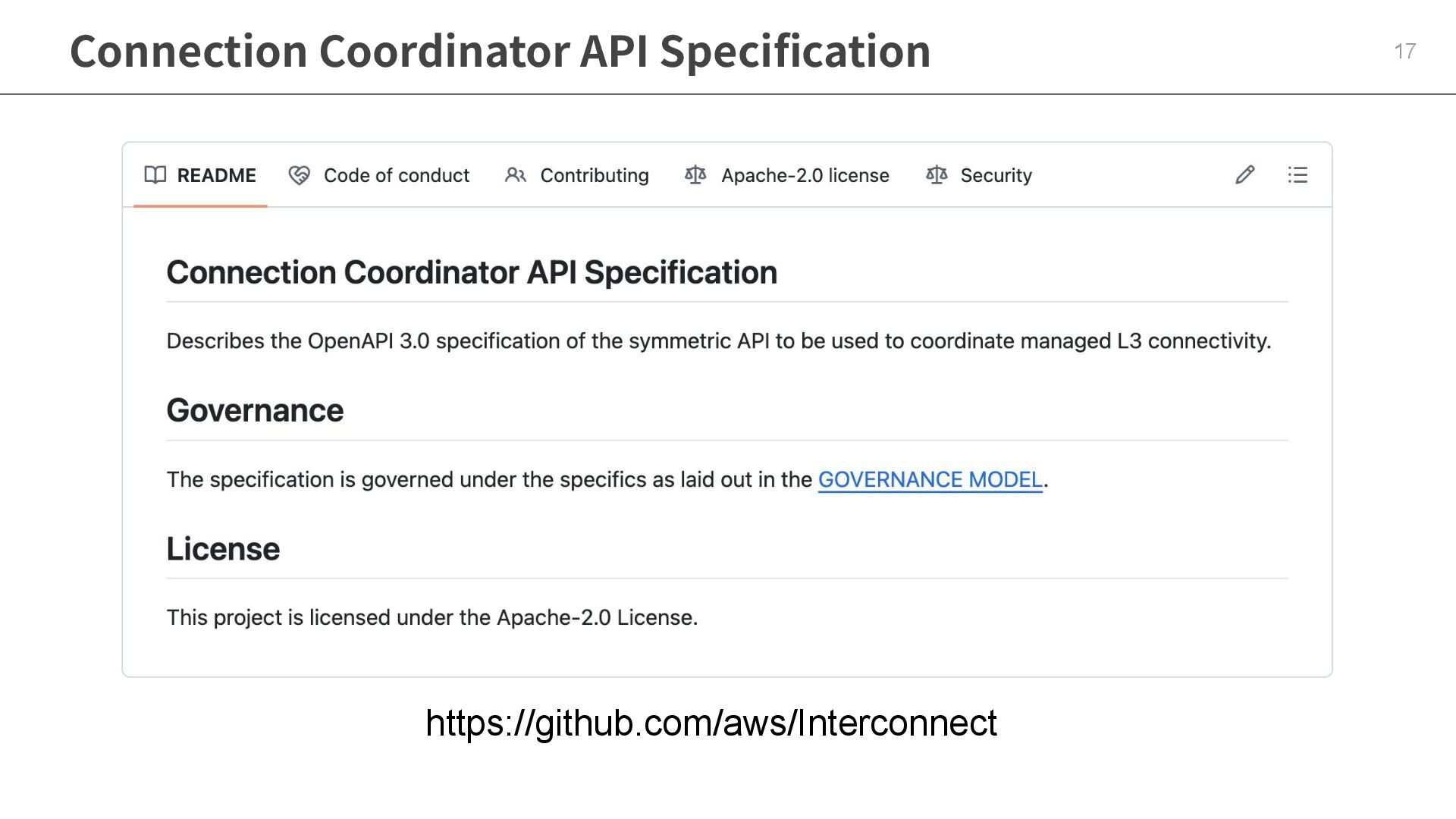Show the Apache-2.0 license tab

tap(805, 175)
